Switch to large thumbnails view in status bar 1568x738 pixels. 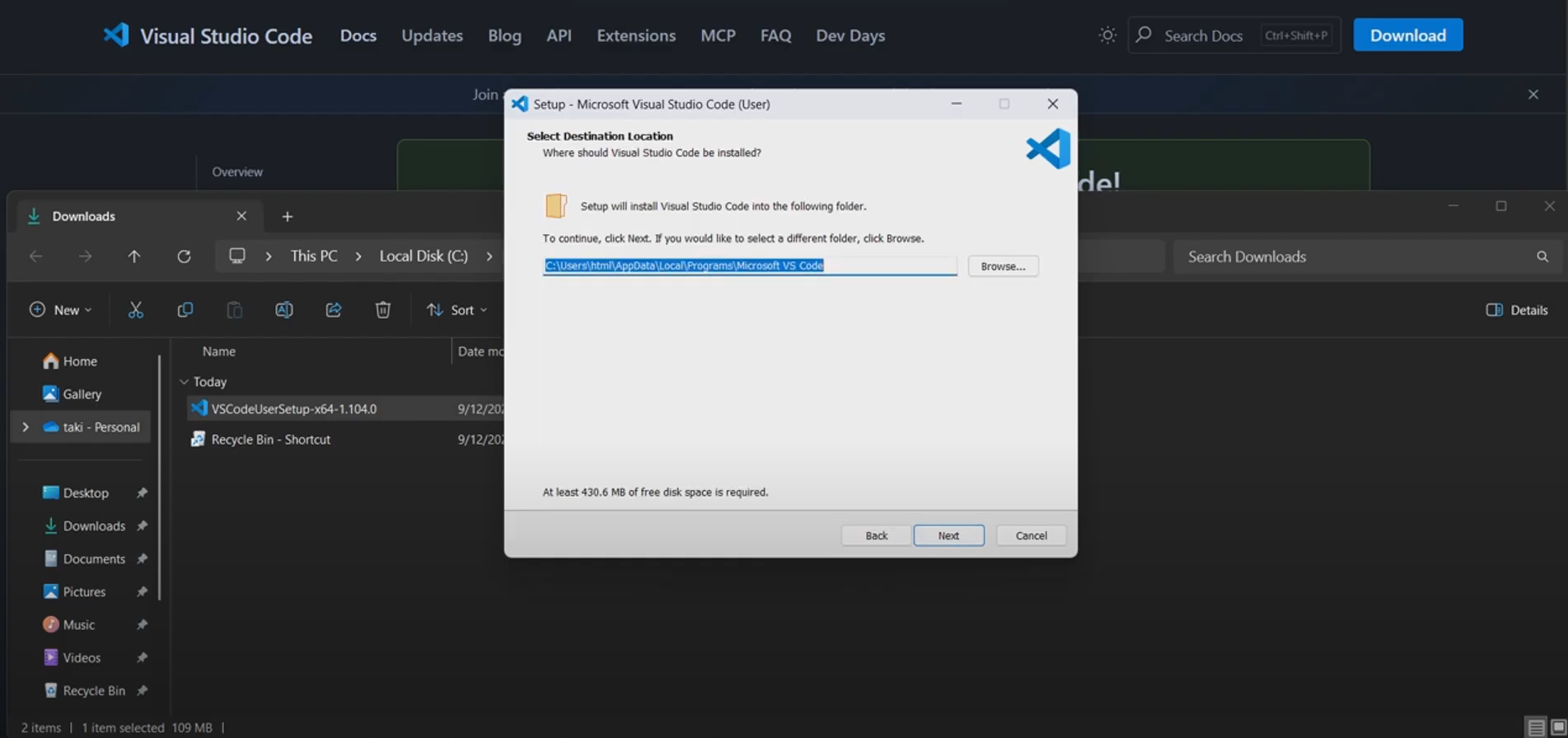click(1558, 727)
